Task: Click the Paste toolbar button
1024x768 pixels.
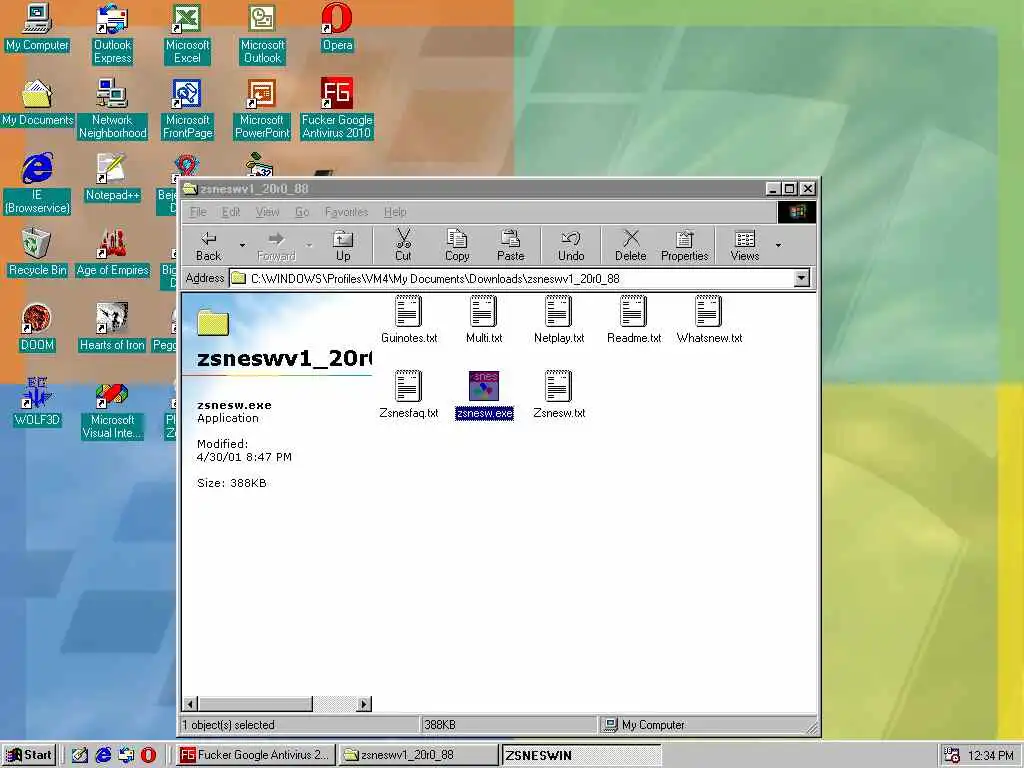Action: pos(511,246)
